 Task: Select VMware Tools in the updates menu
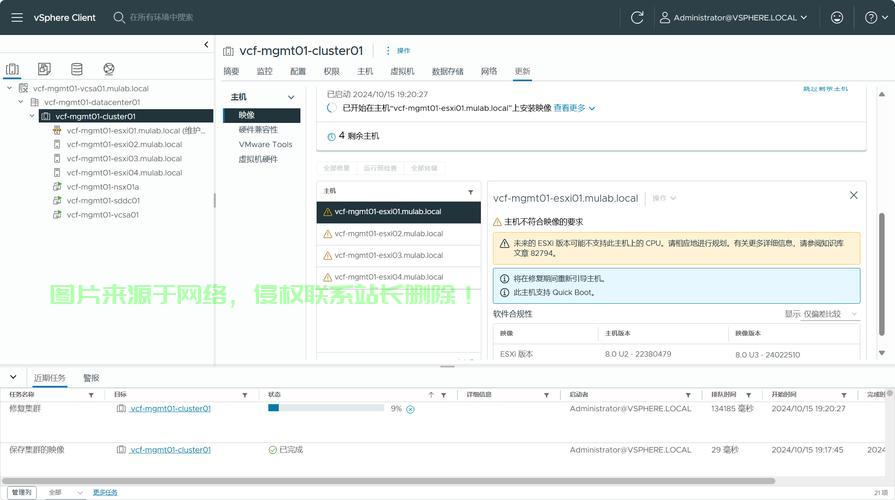[x=265, y=144]
